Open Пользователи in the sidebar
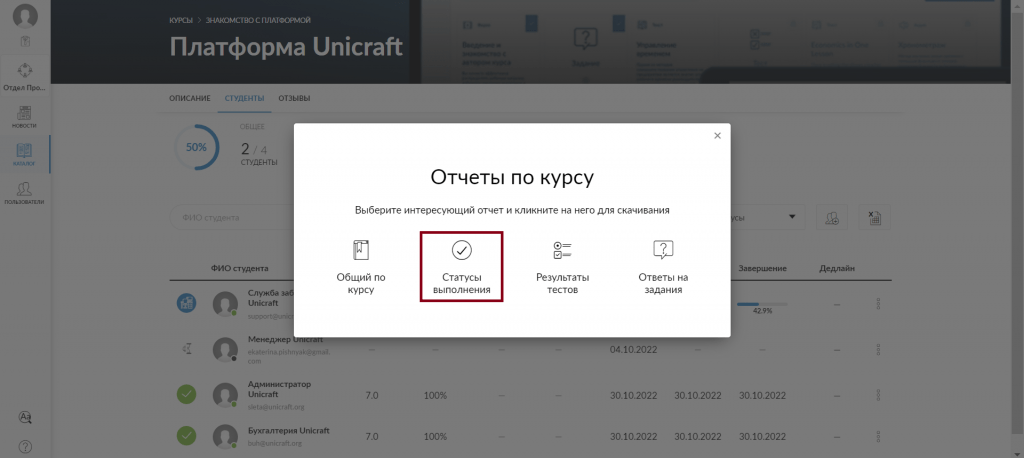Image resolution: width=1024 pixels, height=458 pixels. (x=25, y=193)
